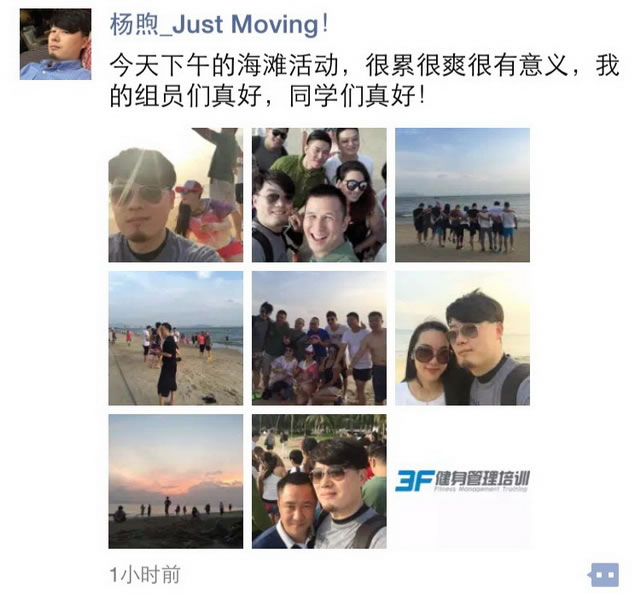
Task: Open the 杨煦_Just Moving! profile name
Action: tap(219, 24)
